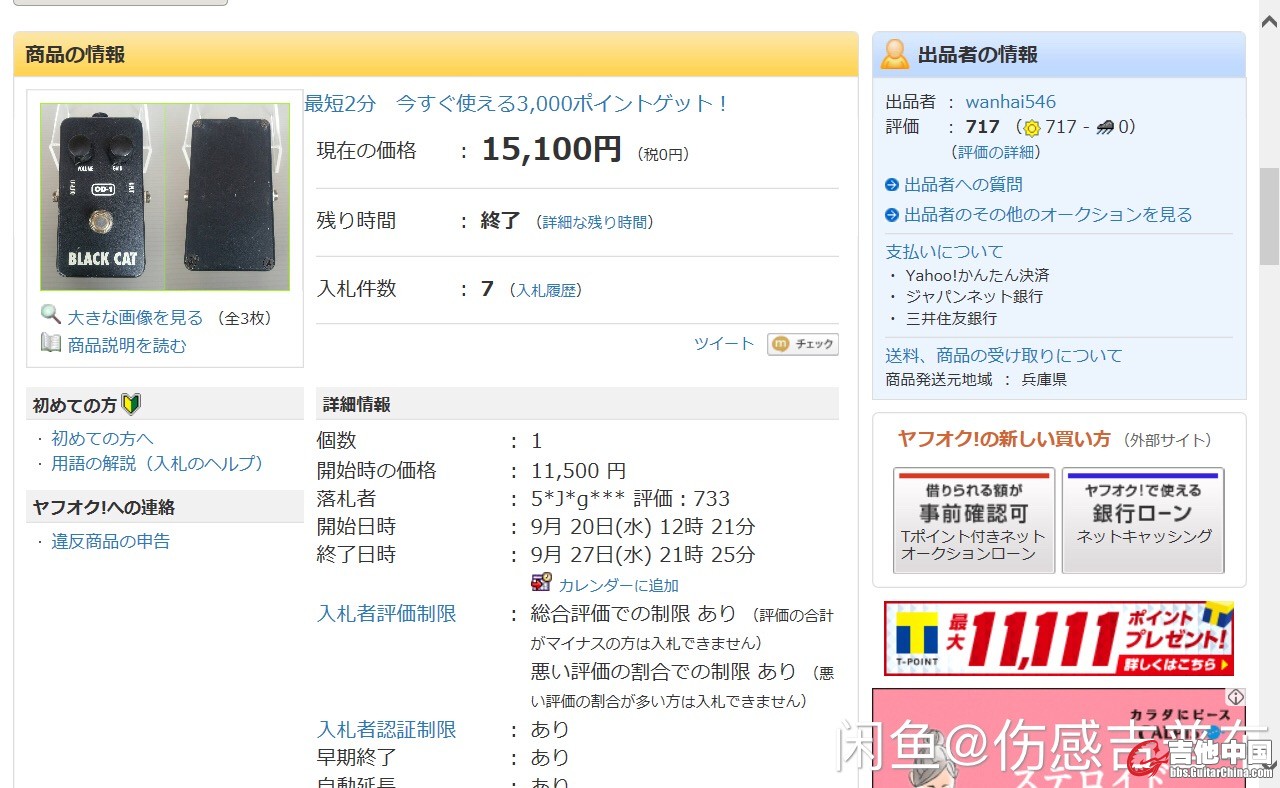This screenshot has height=788, width=1280.
Task: Click 銀行ローン net cashing button
Action: [x=1142, y=520]
